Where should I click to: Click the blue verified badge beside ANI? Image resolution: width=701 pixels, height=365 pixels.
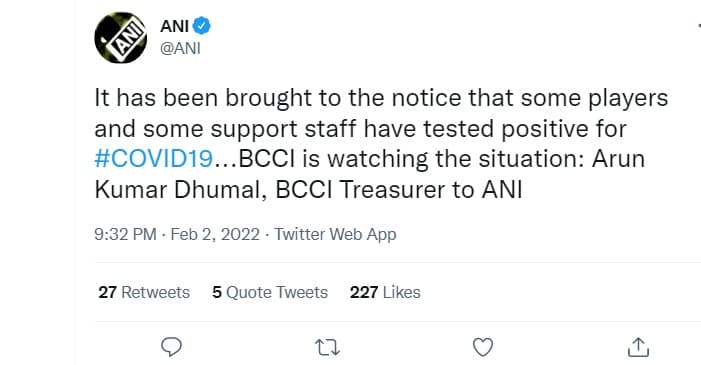click(202, 25)
